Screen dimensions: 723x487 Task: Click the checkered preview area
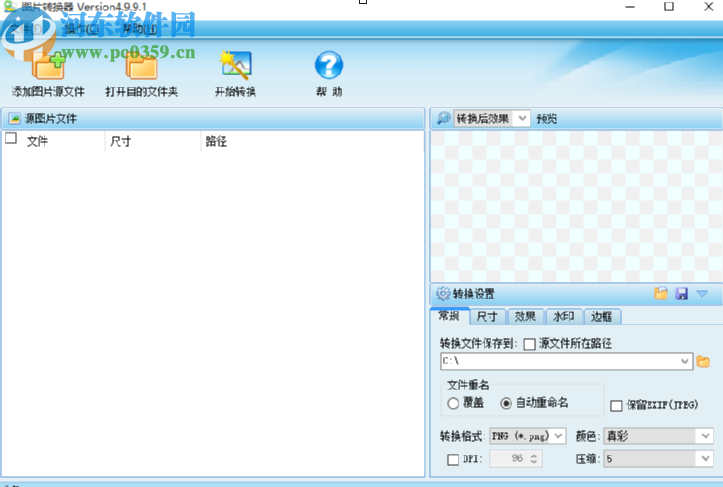point(576,206)
